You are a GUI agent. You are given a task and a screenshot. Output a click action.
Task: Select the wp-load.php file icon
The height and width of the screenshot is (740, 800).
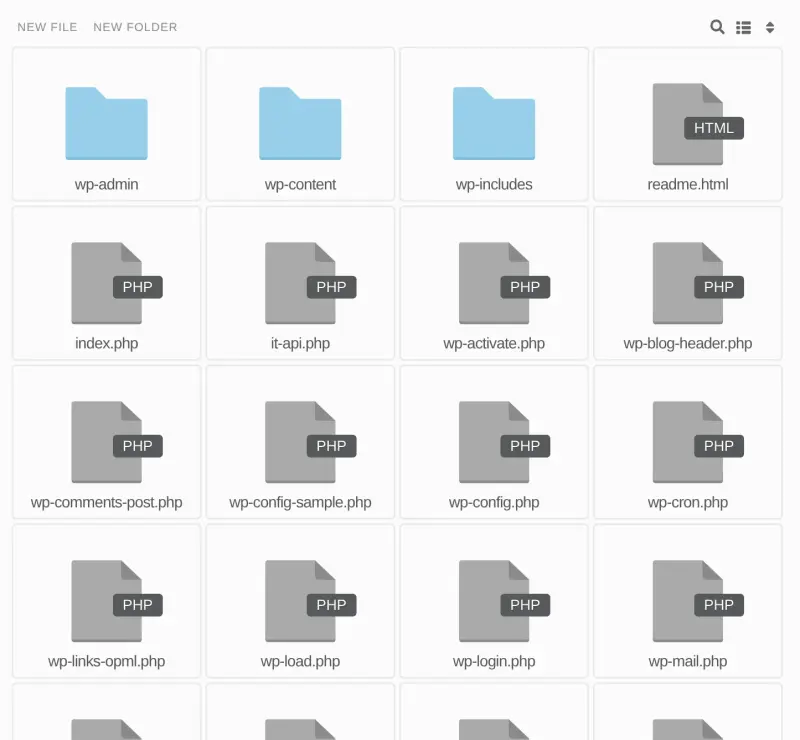pos(310,601)
